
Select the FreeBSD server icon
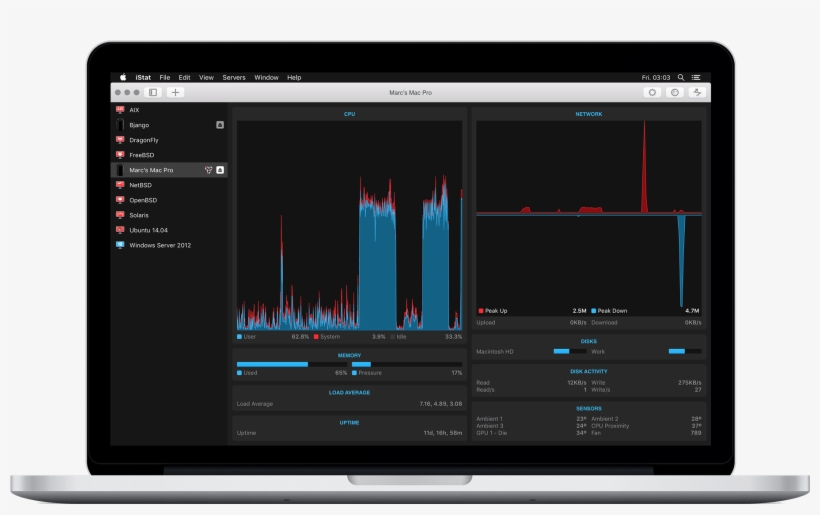(x=120, y=155)
